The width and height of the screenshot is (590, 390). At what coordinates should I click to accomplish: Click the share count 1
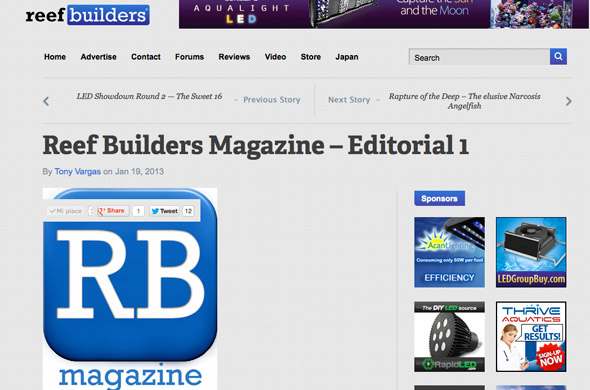coord(138,211)
